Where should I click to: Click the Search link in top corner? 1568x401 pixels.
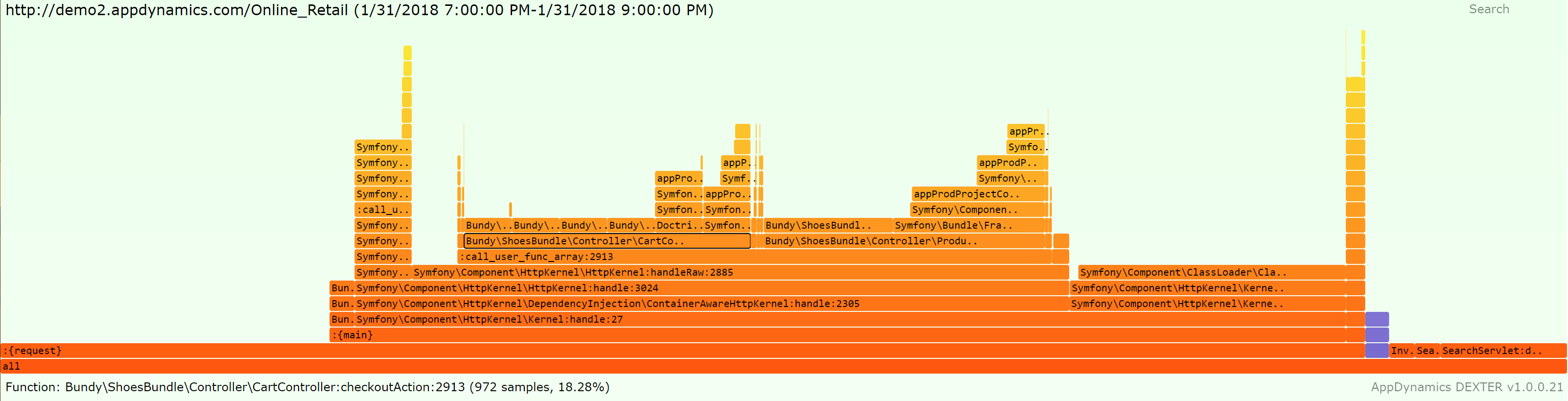pyautogui.click(x=1488, y=9)
